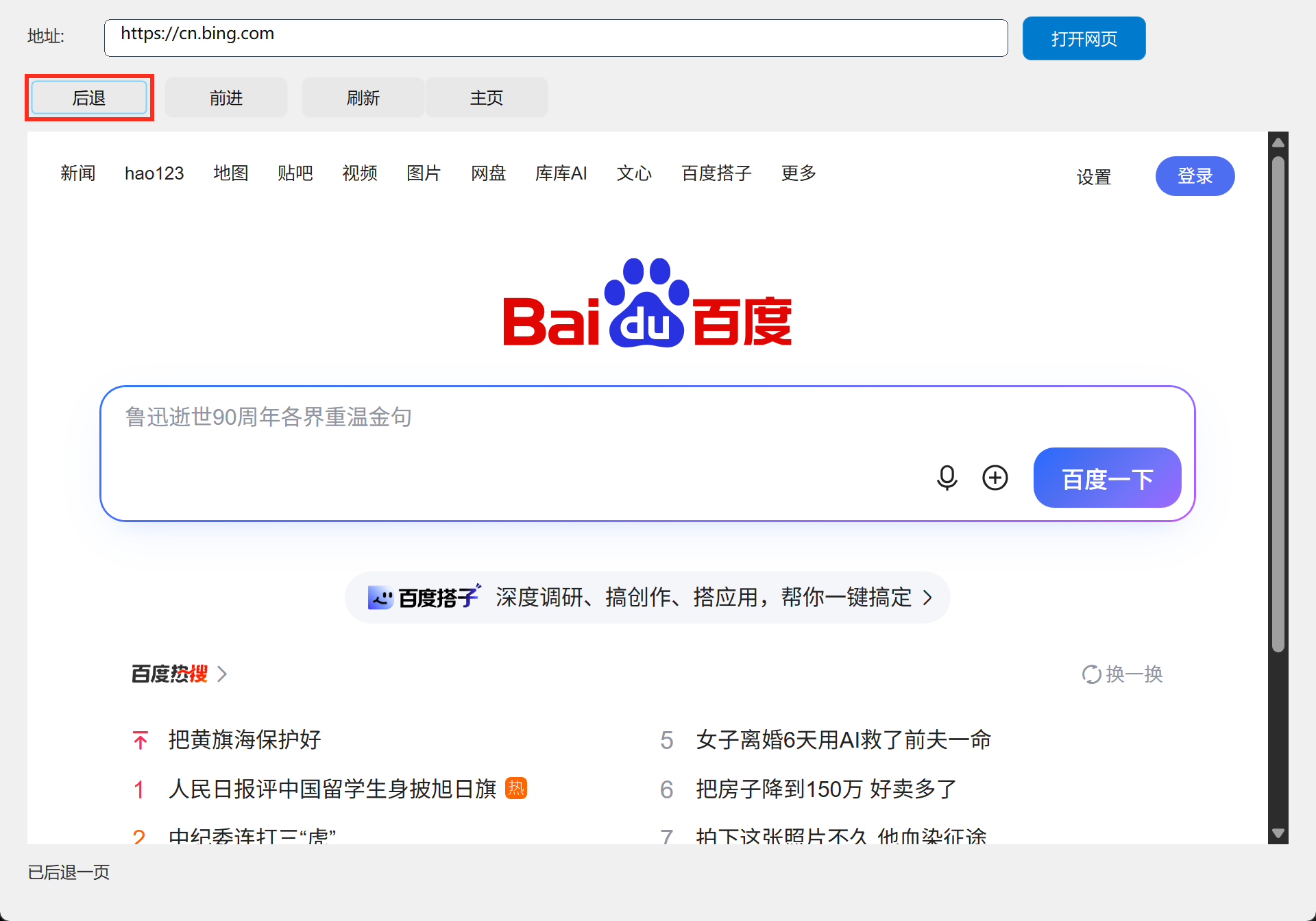Viewport: 1316px width, 921px height.
Task: Open the 百度搭子 banner chevron arrow
Action: [927, 598]
